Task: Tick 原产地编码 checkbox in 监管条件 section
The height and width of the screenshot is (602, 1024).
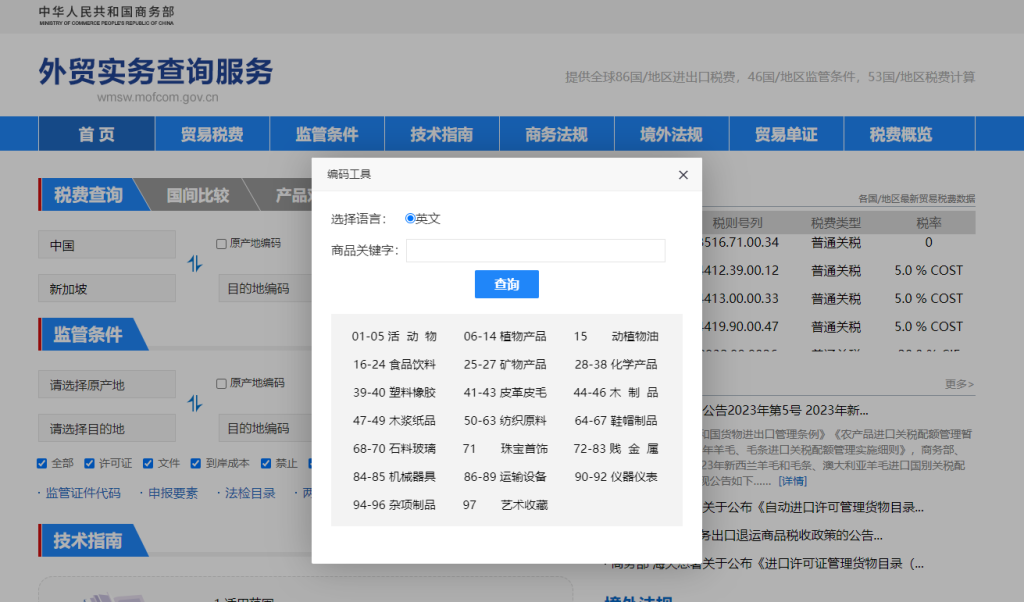Action: [x=221, y=383]
